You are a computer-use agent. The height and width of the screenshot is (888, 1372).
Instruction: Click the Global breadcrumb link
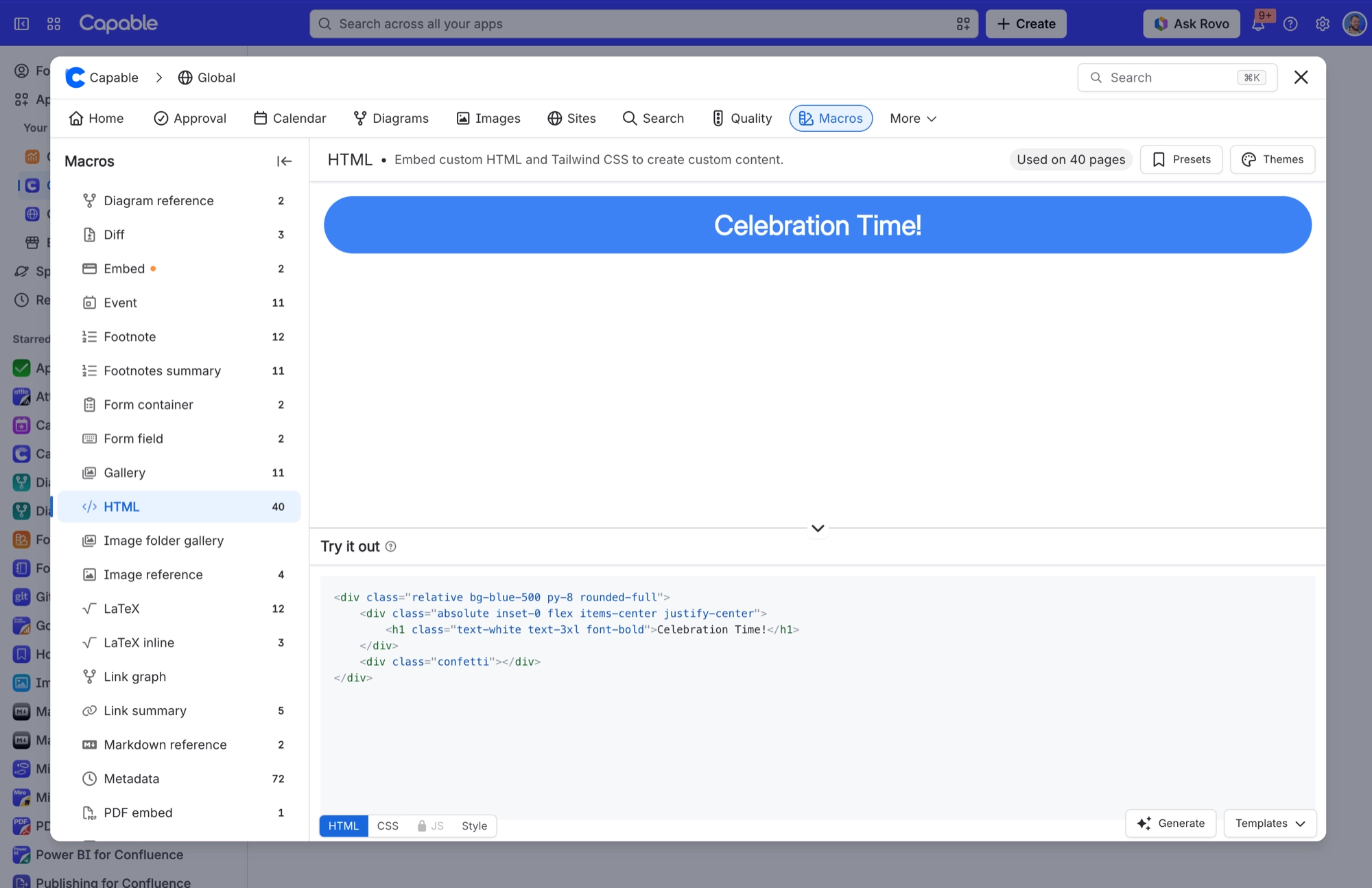tap(206, 78)
